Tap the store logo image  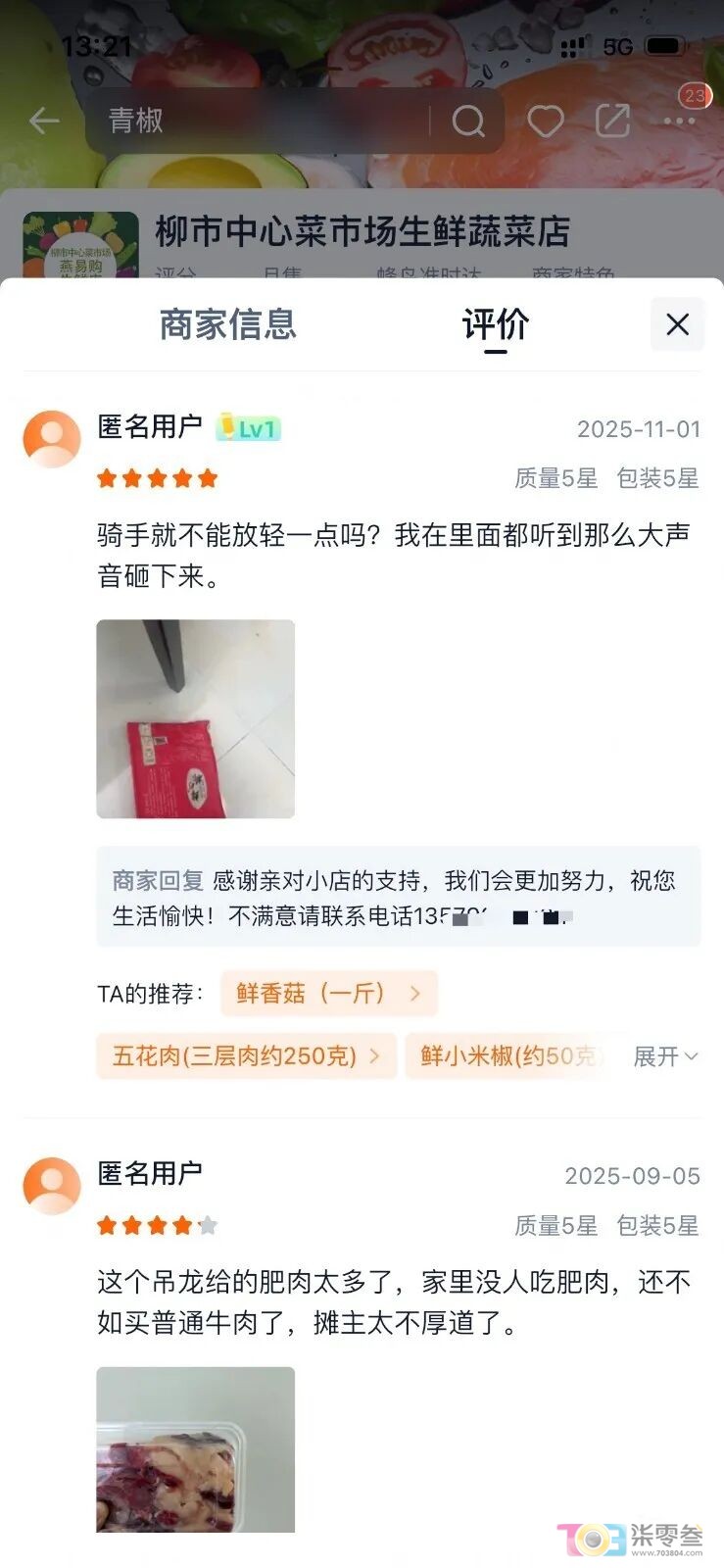80,245
